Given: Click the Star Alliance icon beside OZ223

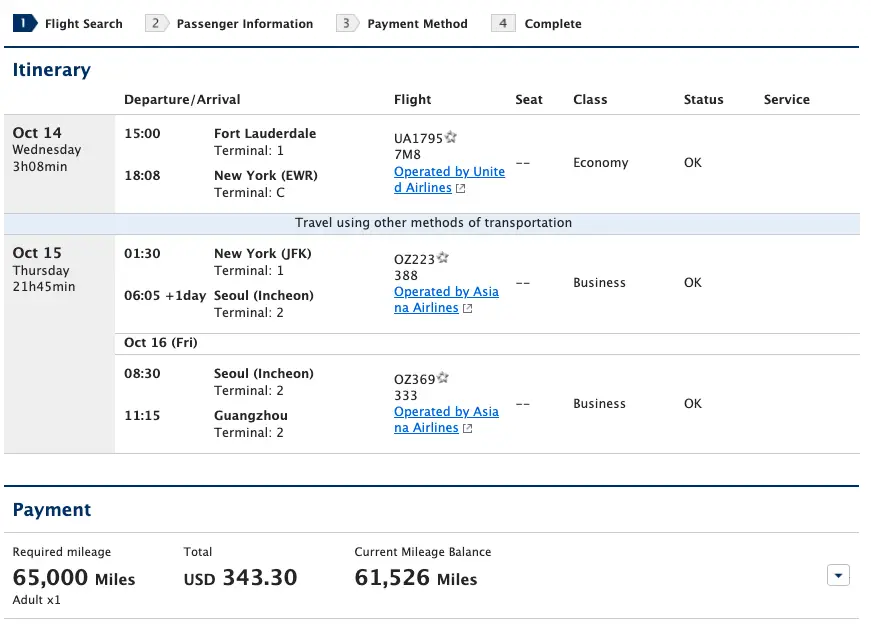Looking at the screenshot, I should [443, 258].
